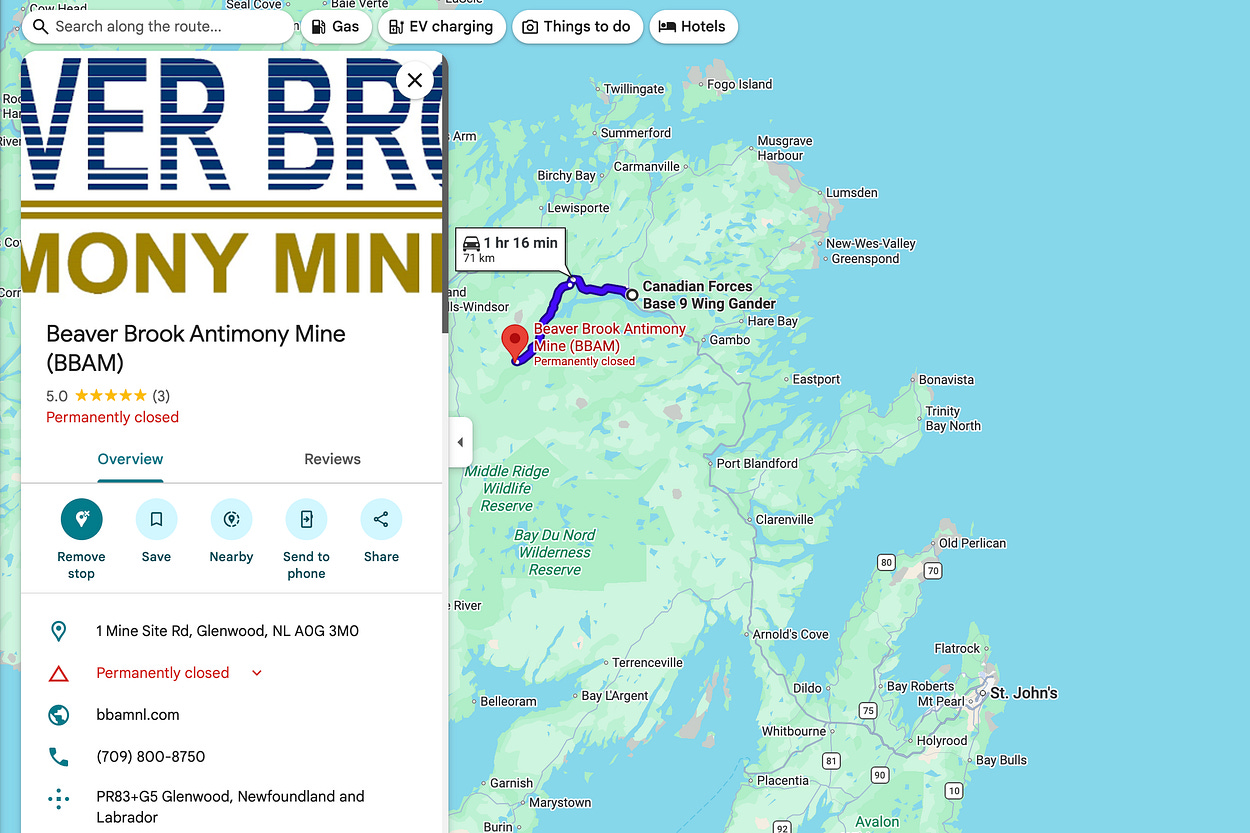Viewport: 1250px width, 833px height.
Task: Click the Nearby search icon
Action: (x=231, y=519)
